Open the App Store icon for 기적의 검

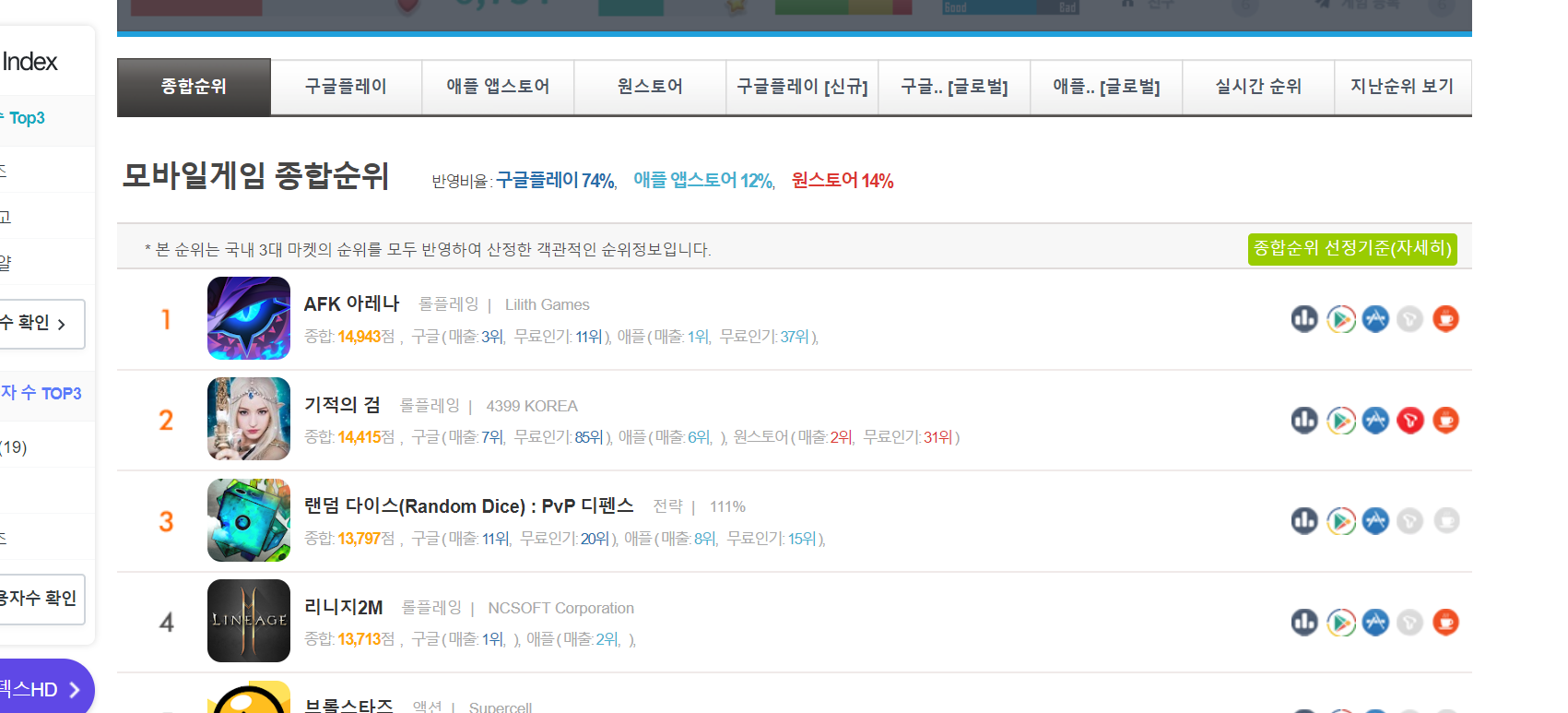tap(1375, 421)
